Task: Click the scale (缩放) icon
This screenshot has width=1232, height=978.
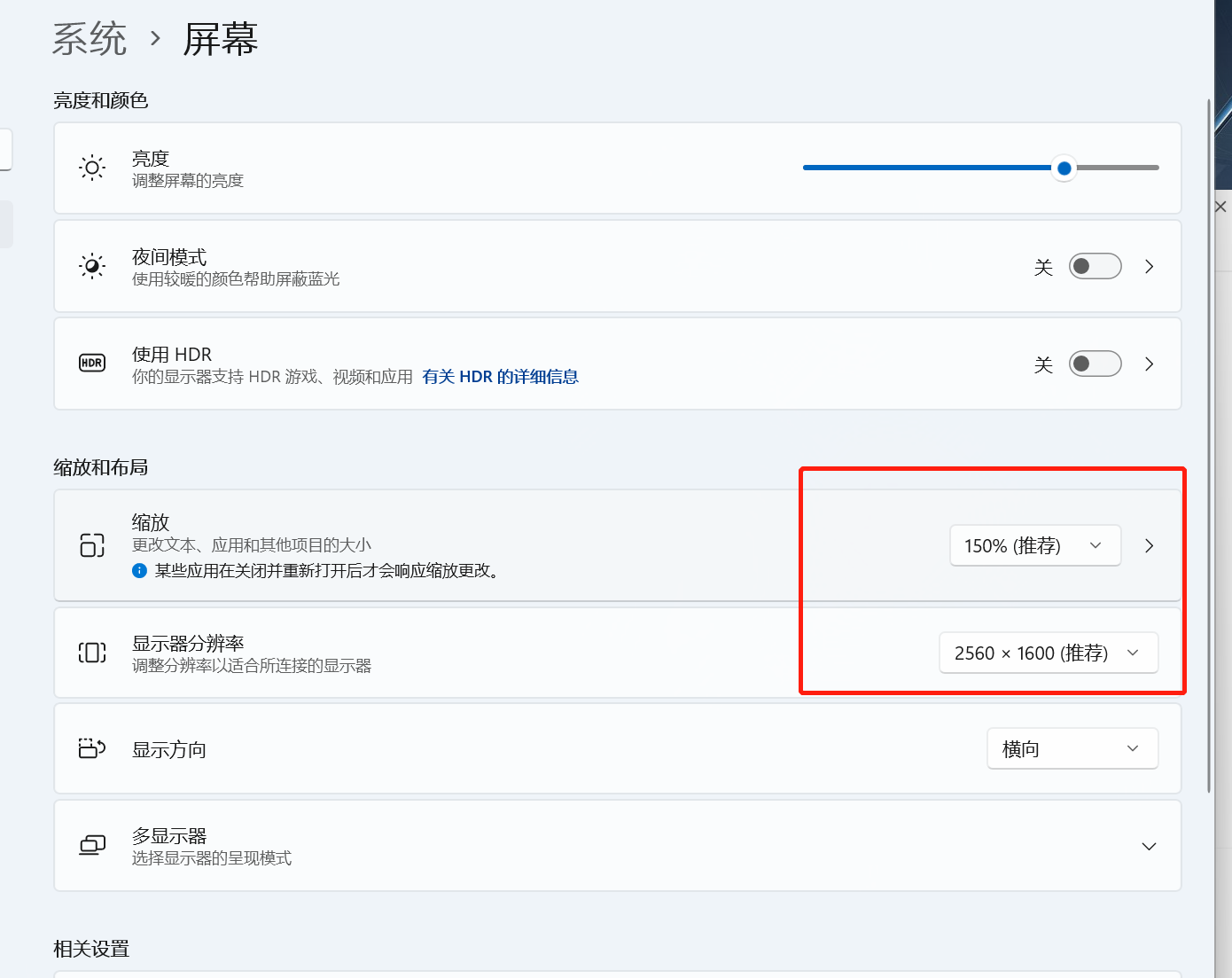Action: click(92, 545)
